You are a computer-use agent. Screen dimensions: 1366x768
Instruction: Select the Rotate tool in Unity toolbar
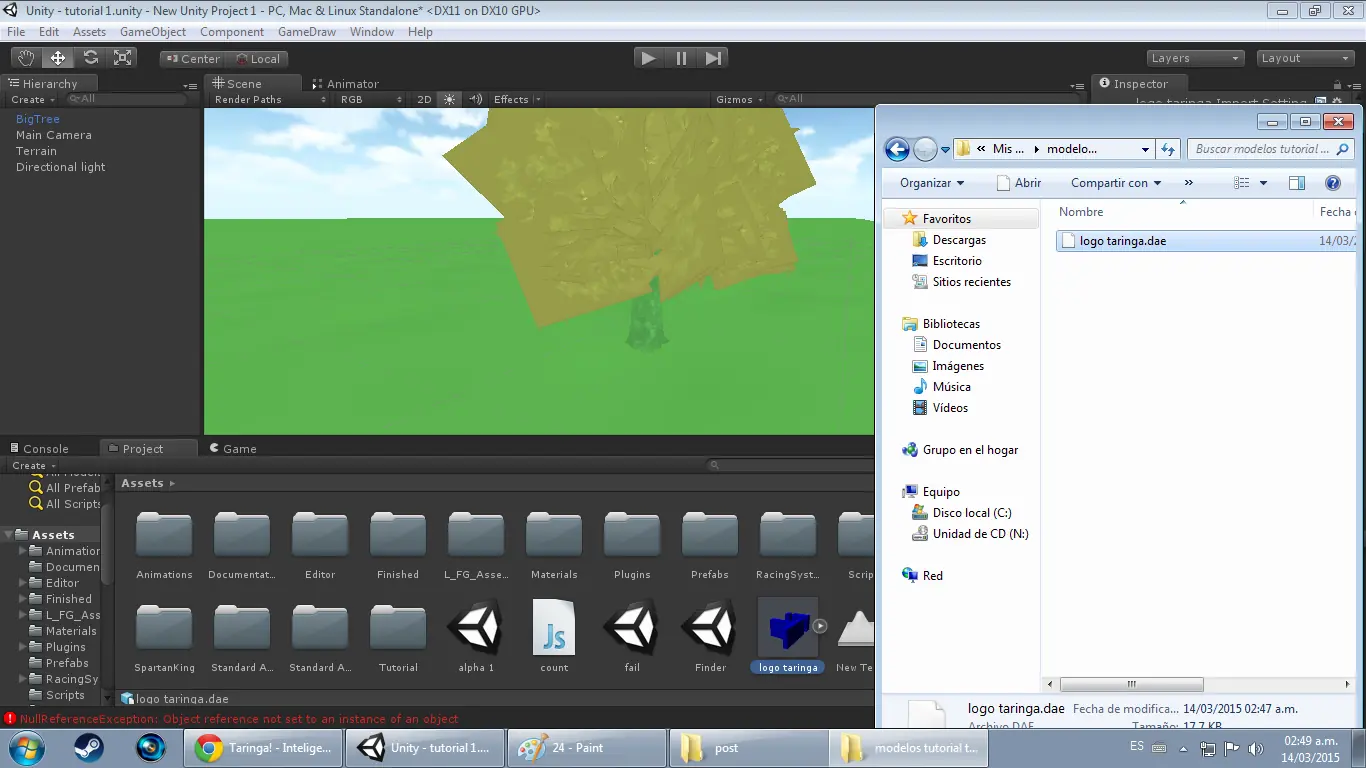[90, 58]
